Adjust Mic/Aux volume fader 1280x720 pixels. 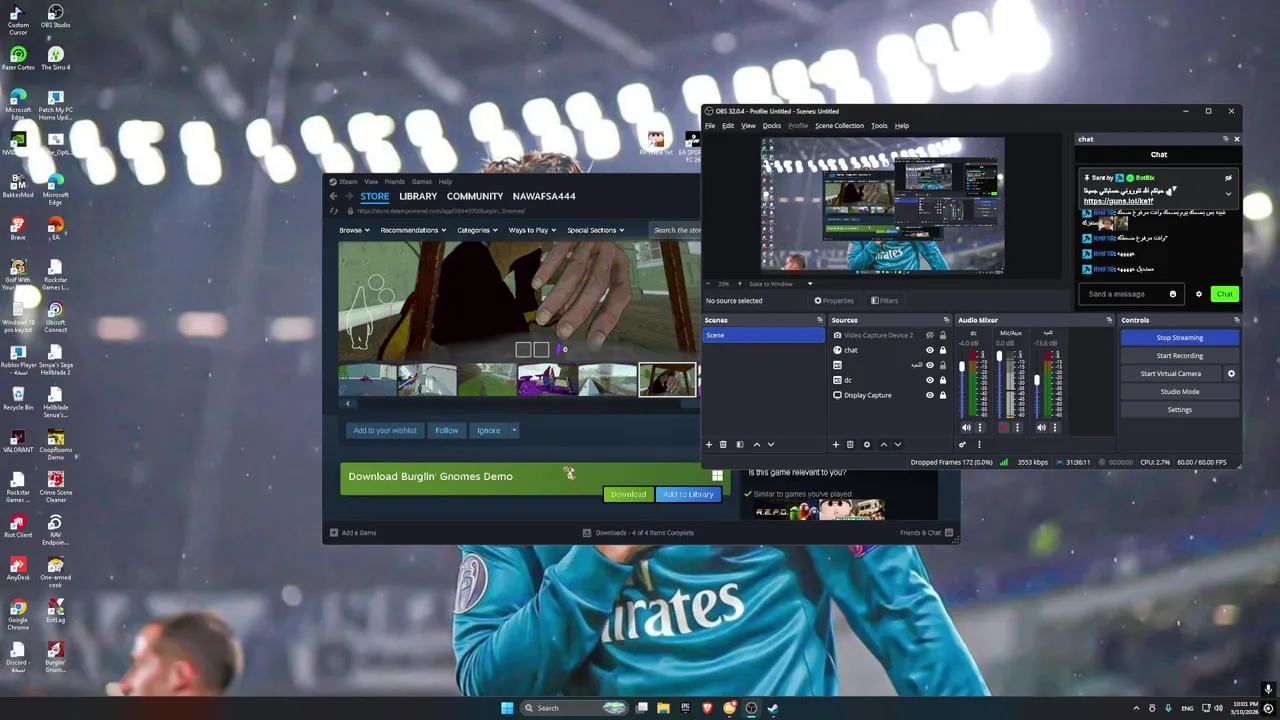pyautogui.click(x=999, y=357)
